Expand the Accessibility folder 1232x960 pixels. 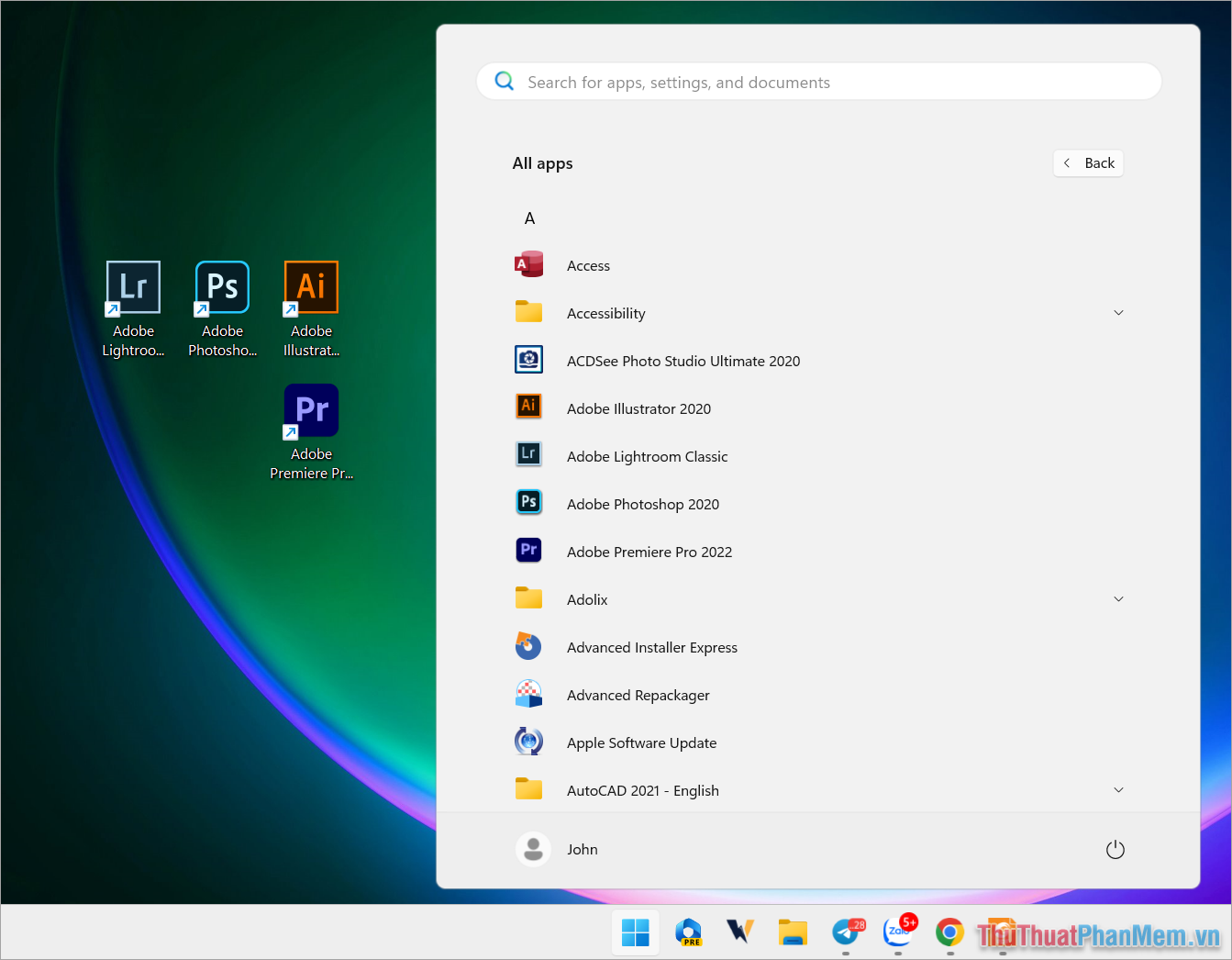pyautogui.click(x=1118, y=312)
